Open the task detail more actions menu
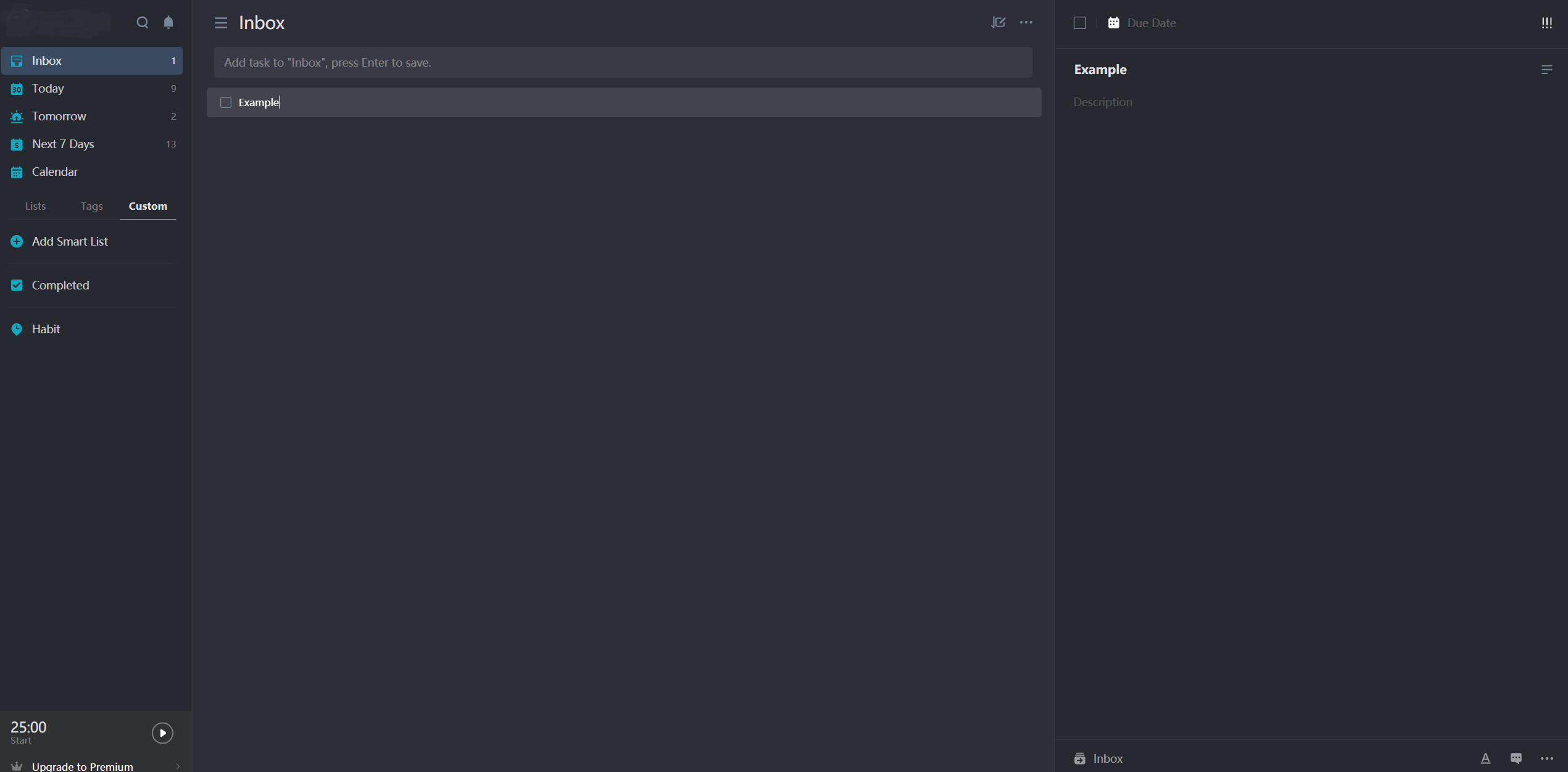Image resolution: width=1568 pixels, height=772 pixels. [1546, 758]
